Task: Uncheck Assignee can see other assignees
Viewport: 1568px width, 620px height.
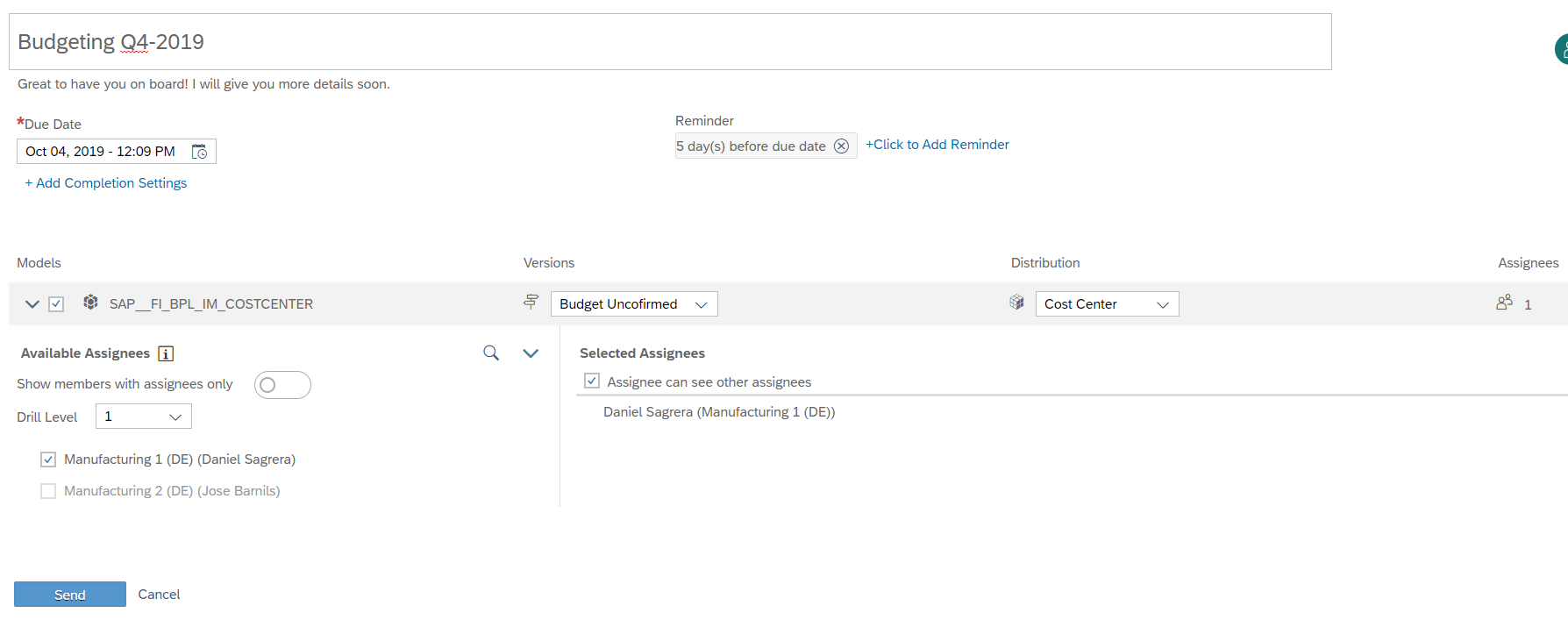Action: tap(592, 381)
